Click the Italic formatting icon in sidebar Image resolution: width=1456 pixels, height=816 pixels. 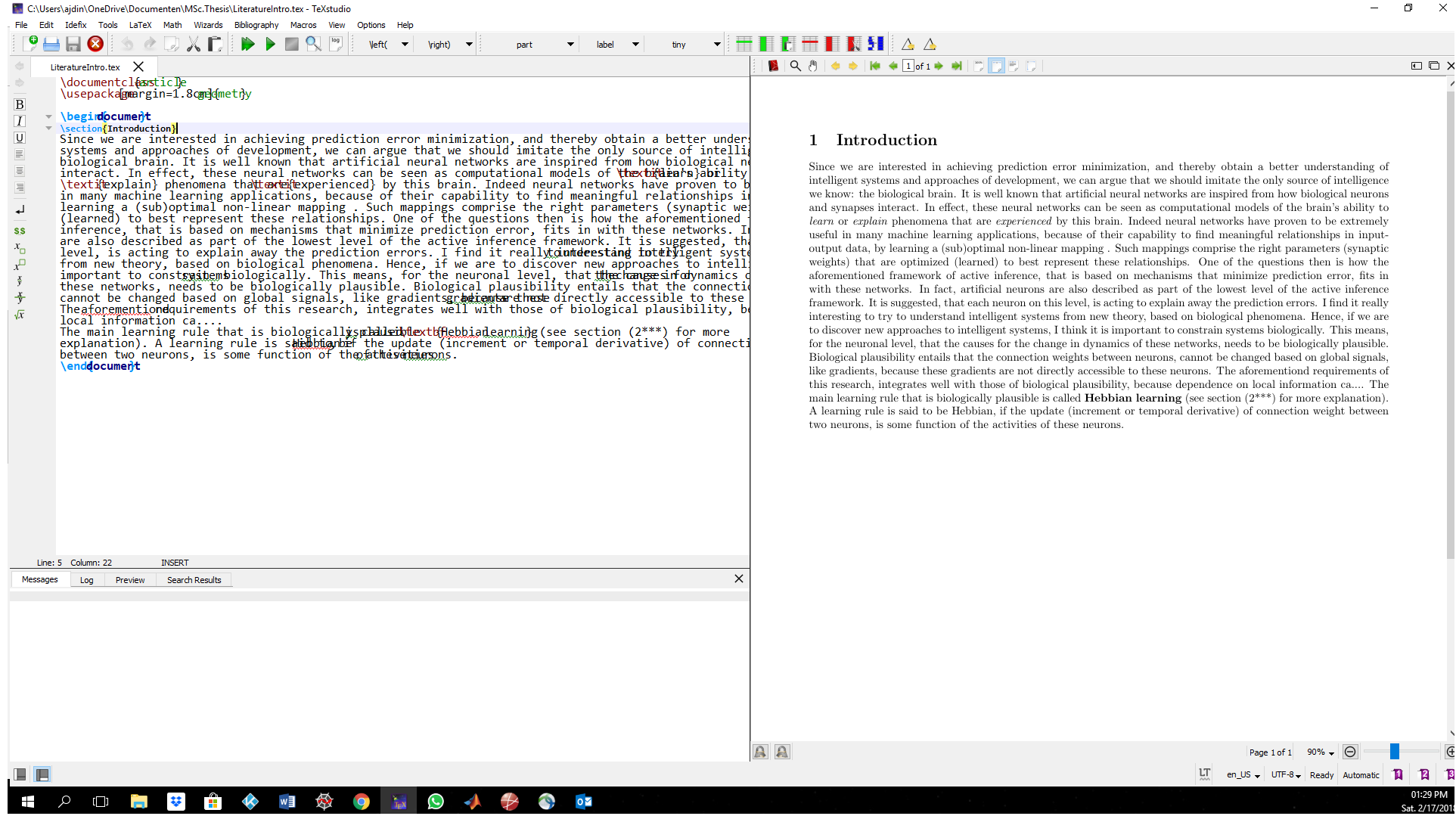(20, 121)
